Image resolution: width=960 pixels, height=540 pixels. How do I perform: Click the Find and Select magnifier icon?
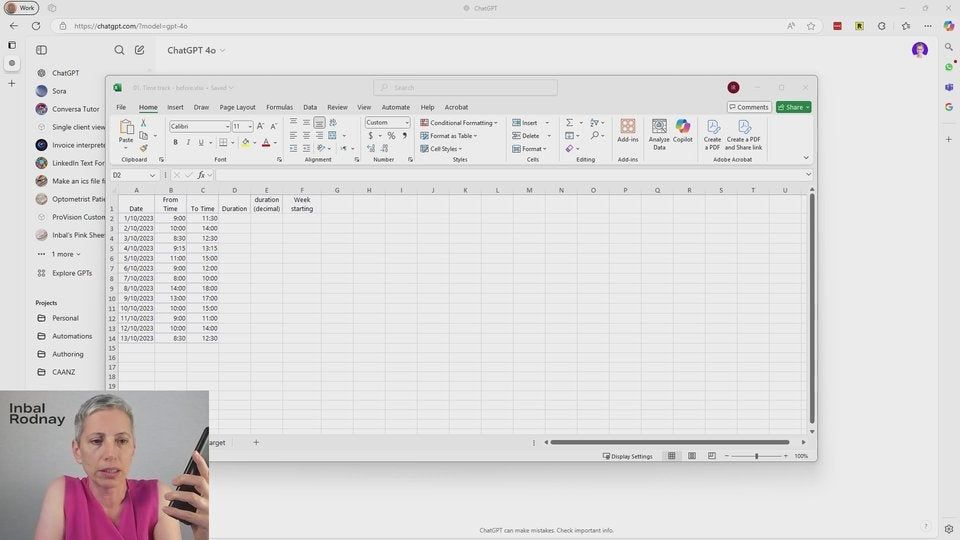[594, 135]
